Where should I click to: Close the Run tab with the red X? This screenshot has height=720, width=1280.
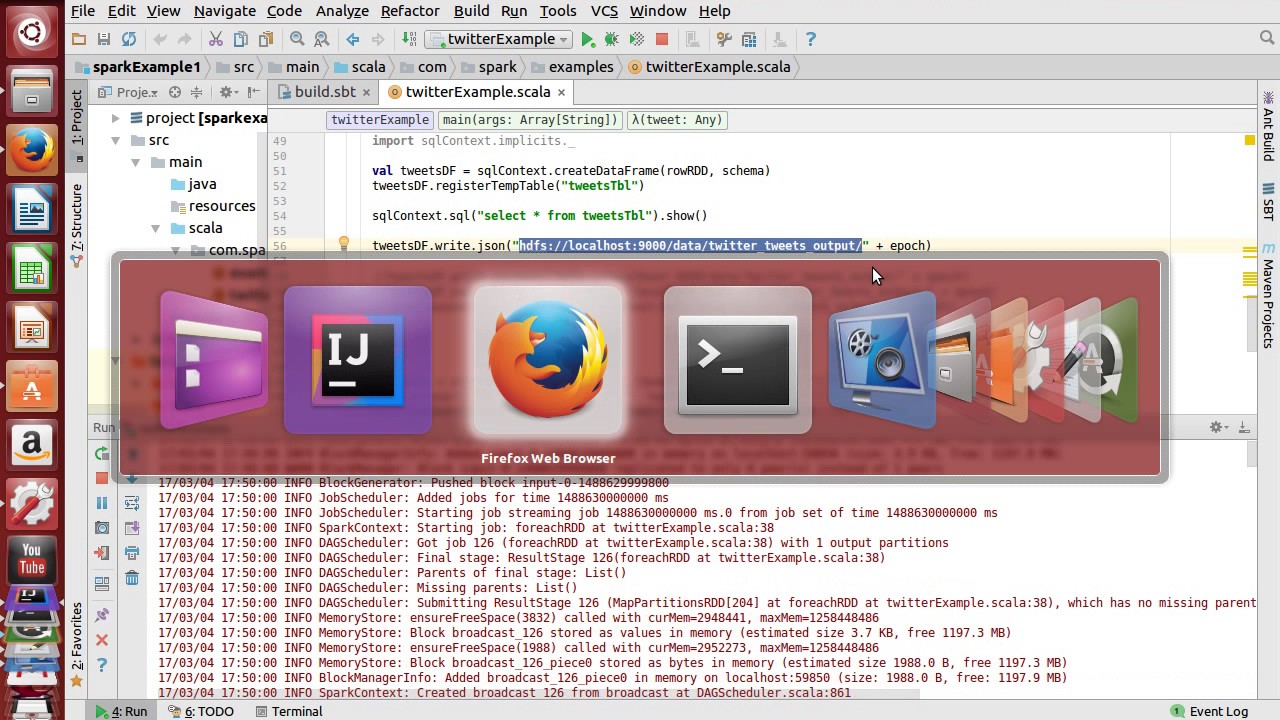(102, 640)
